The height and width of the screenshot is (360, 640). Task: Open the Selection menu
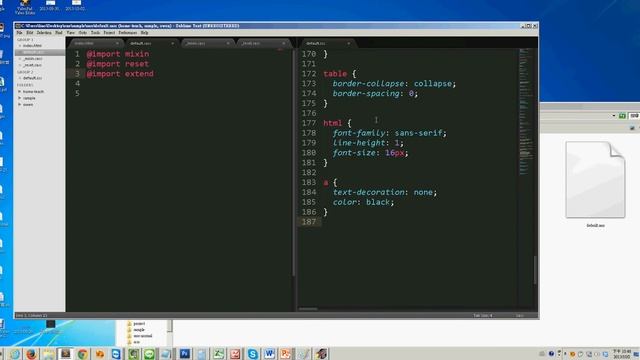coord(44,33)
